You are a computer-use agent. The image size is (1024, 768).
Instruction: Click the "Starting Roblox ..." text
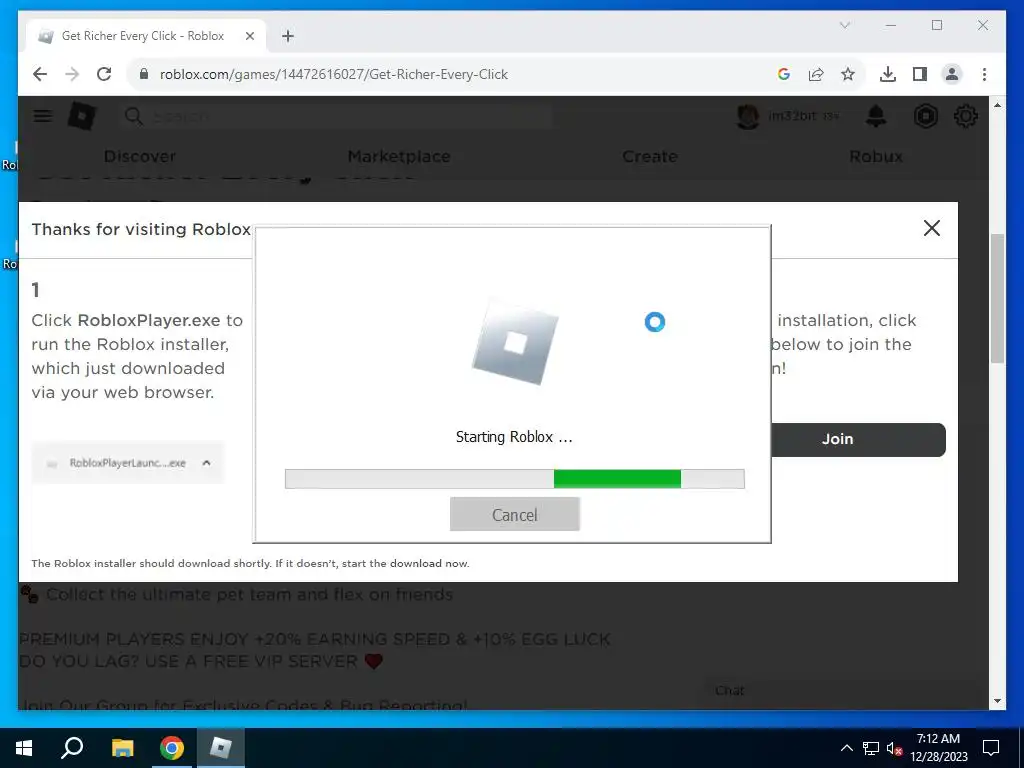click(x=514, y=437)
